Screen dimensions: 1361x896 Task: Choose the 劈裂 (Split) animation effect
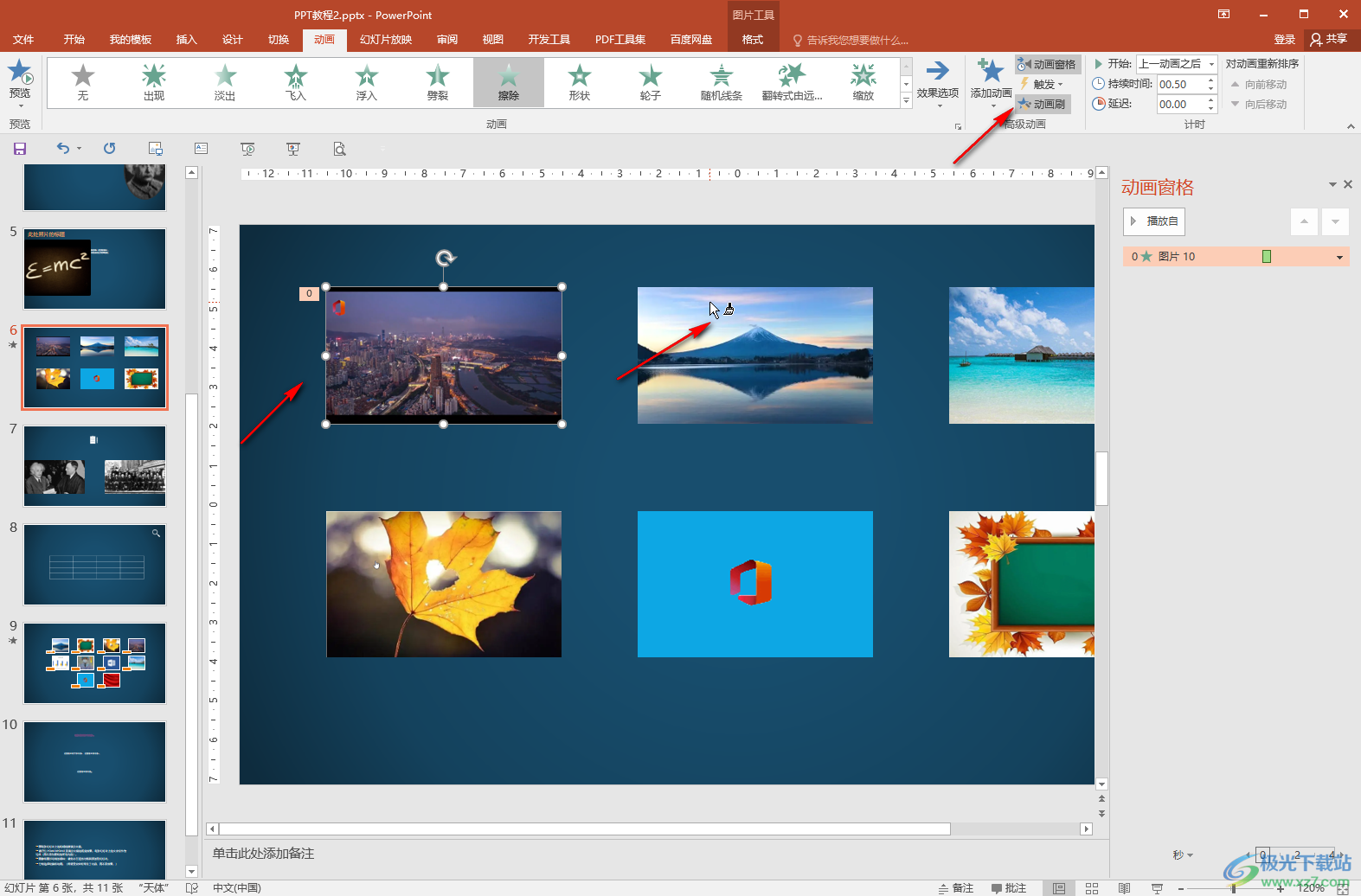438,82
